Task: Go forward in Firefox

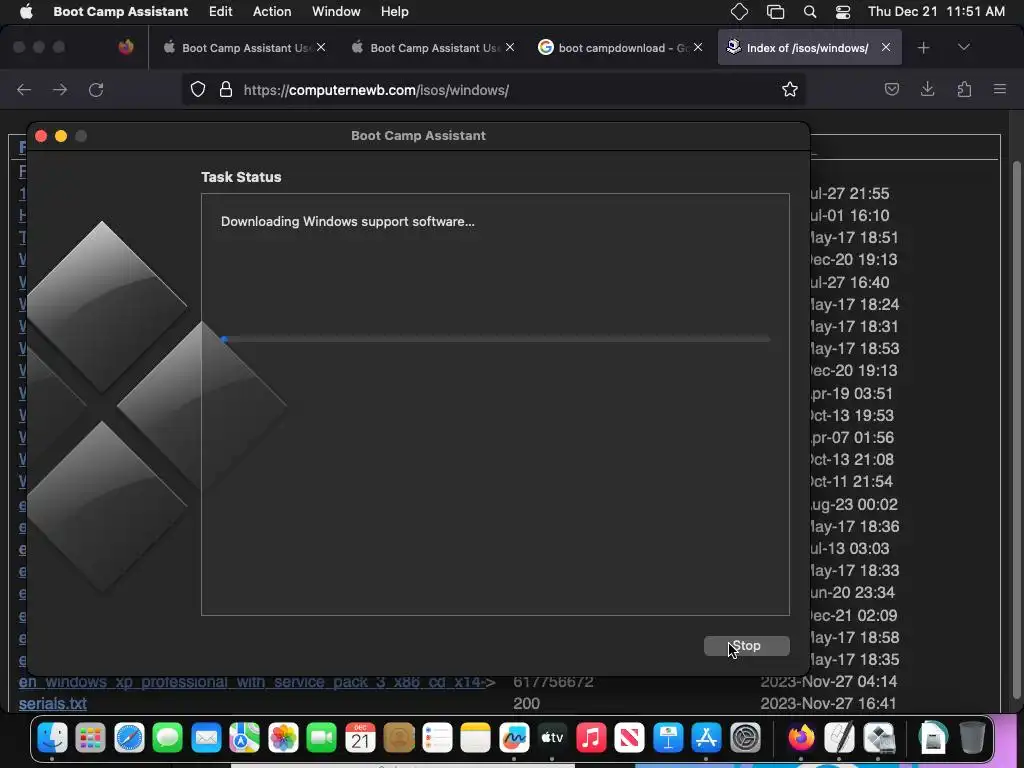Action: pos(60,89)
